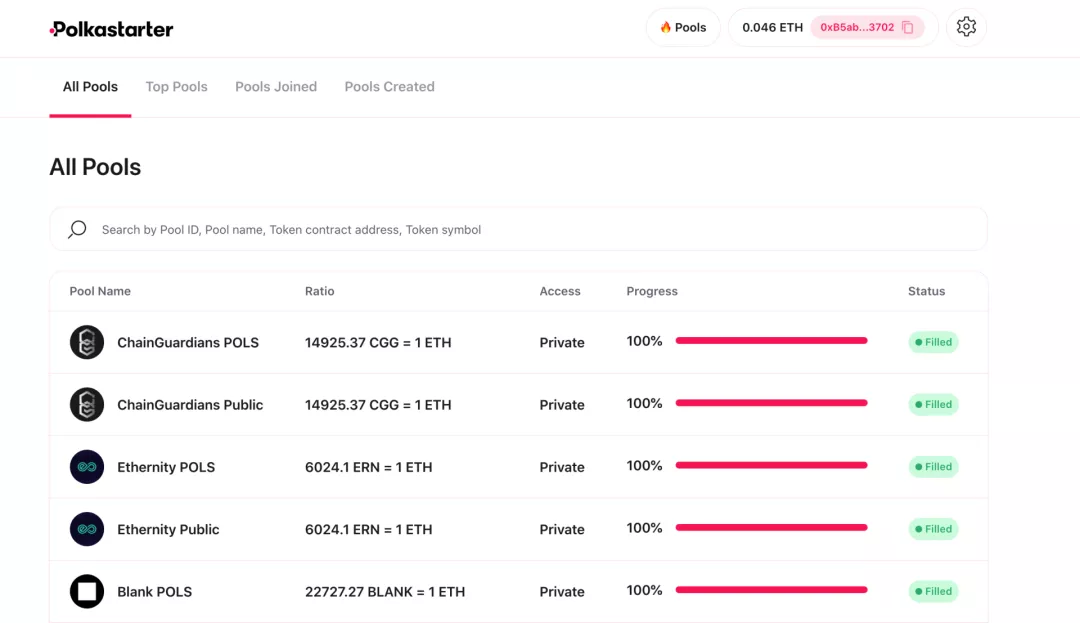The width and height of the screenshot is (1080, 623).
Task: Click the Pool Name column header
Action: [x=100, y=291]
